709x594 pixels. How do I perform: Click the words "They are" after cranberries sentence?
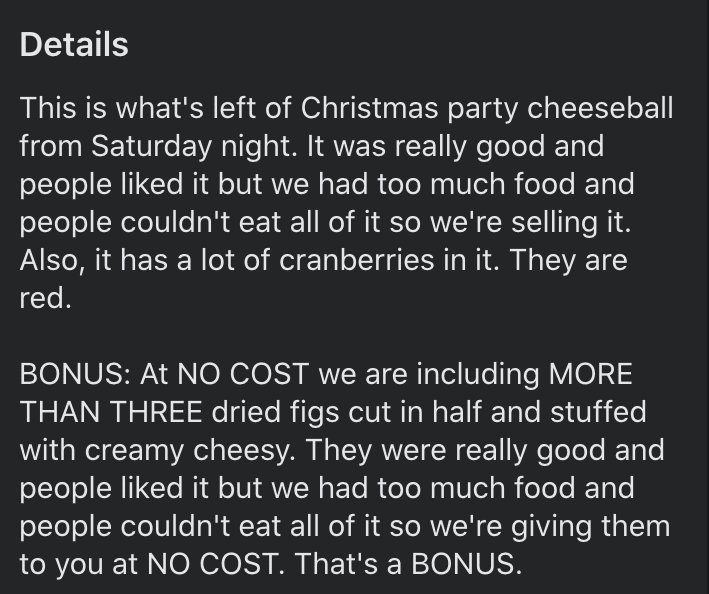[x=568, y=260]
